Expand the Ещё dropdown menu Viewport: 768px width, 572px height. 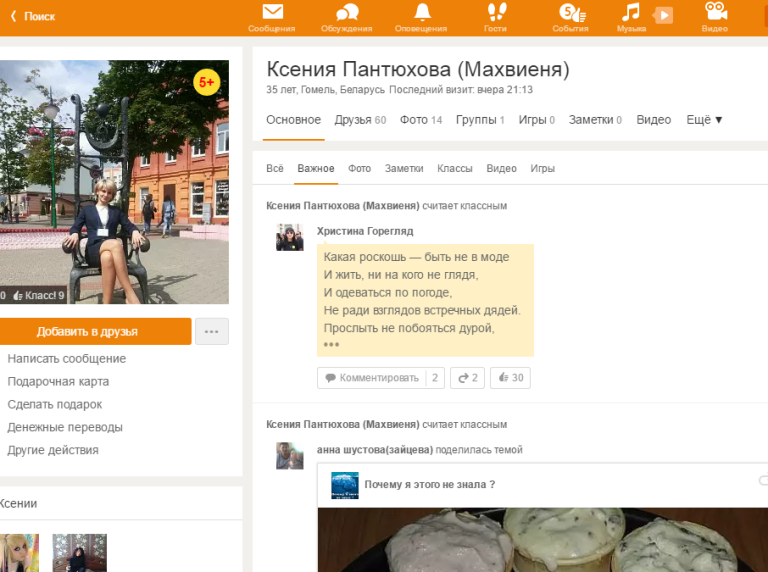(704, 120)
